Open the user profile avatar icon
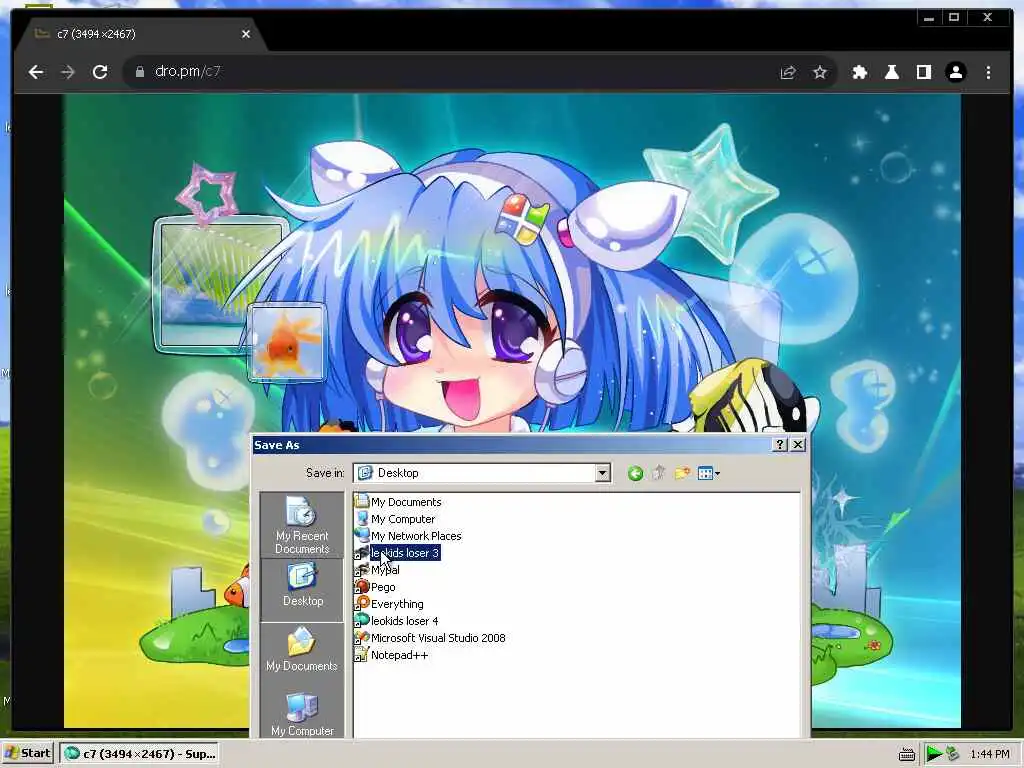 [x=955, y=72]
